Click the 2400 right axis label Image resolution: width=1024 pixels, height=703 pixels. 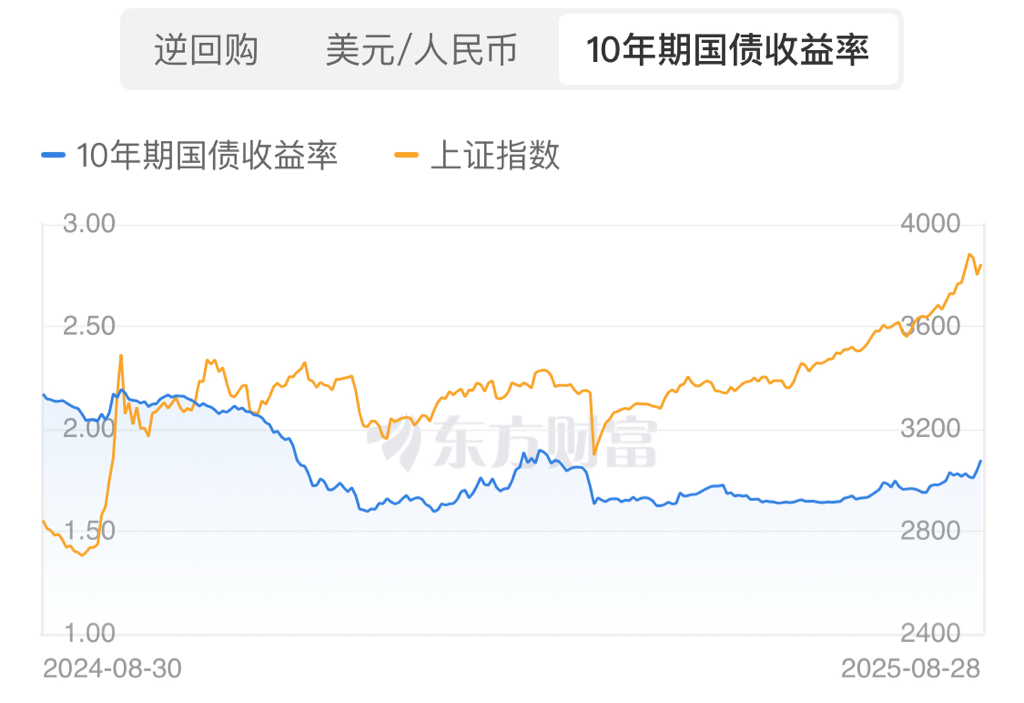coord(930,633)
